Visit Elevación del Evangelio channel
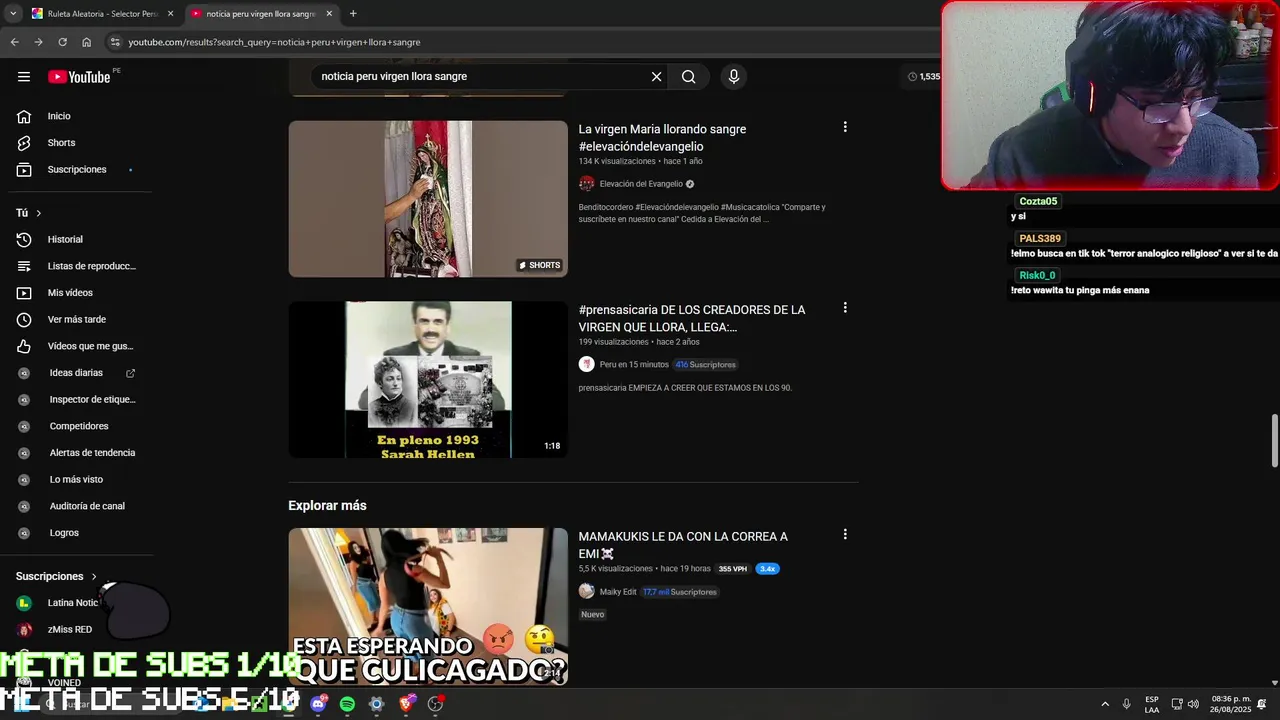Screen dimensions: 1280x720 (x=640, y=184)
